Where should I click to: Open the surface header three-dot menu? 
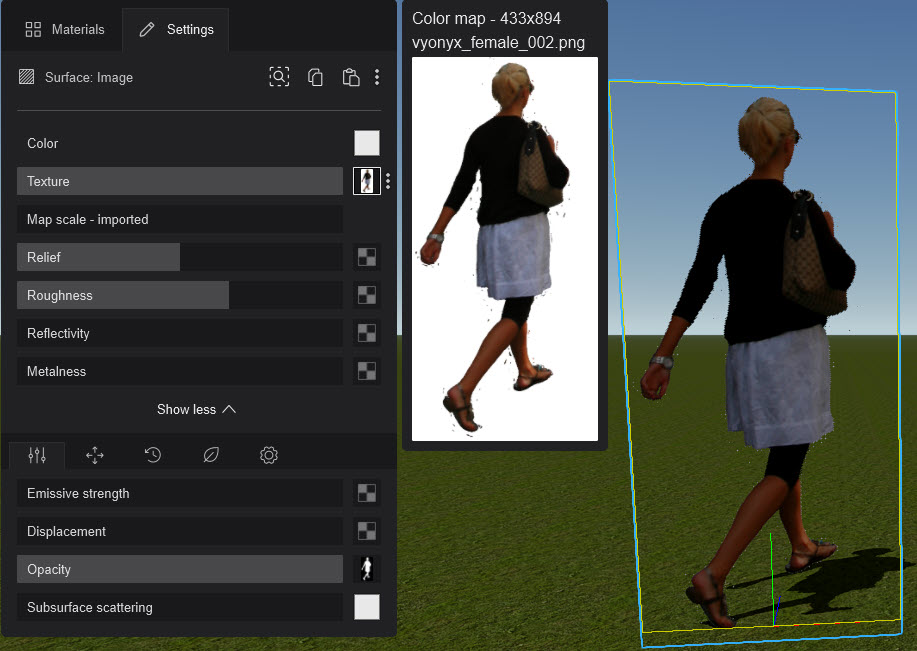pyautogui.click(x=377, y=77)
